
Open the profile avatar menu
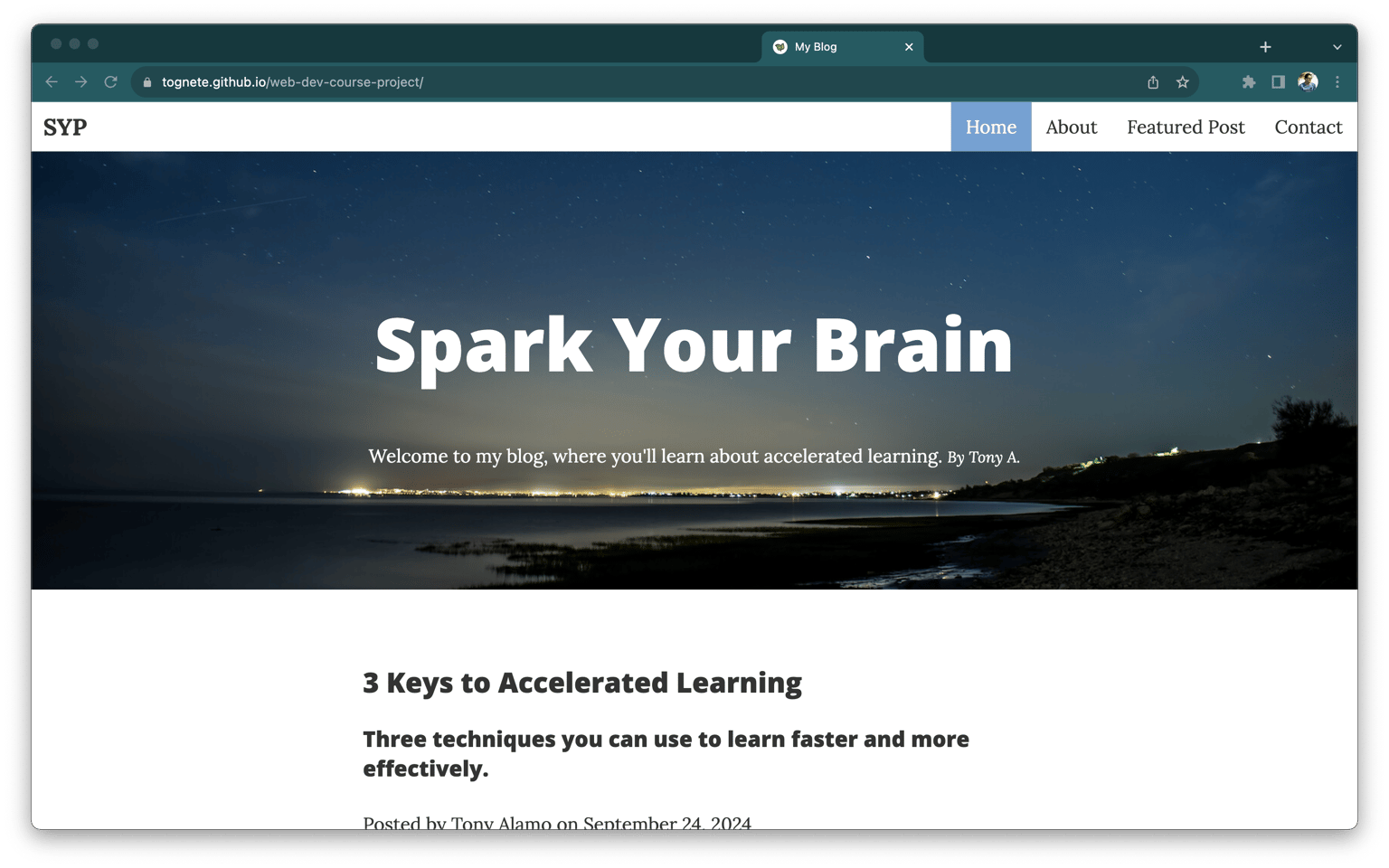point(1308,82)
